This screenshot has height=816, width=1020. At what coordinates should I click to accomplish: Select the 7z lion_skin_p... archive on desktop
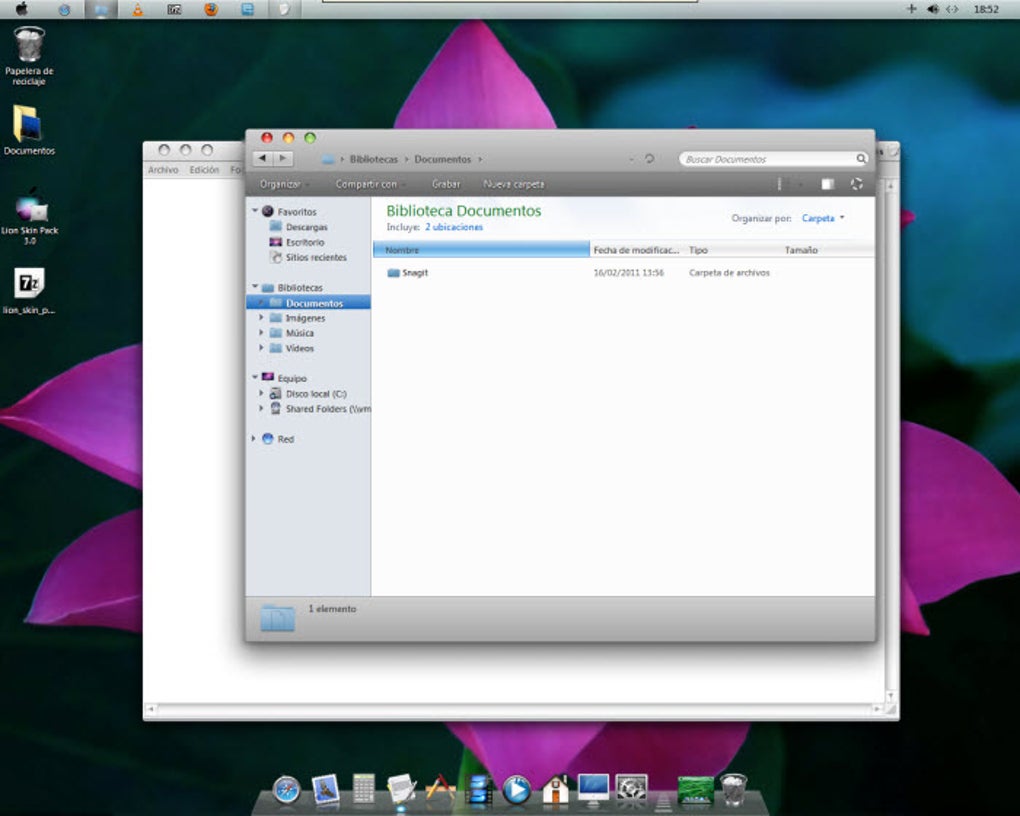tap(29, 291)
